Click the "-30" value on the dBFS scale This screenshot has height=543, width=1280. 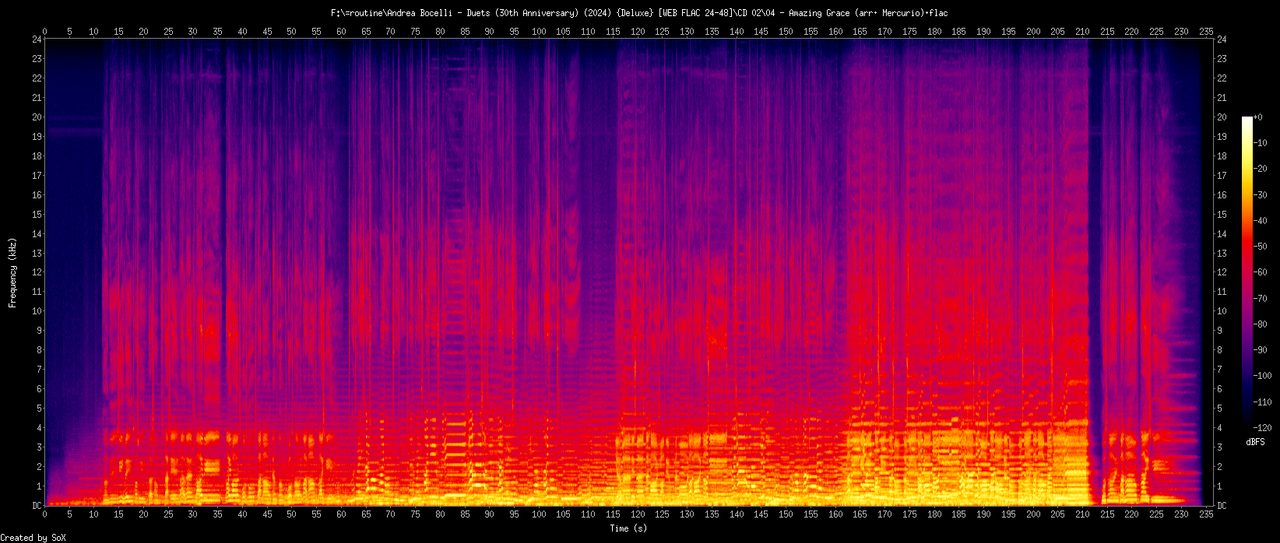pyautogui.click(x=1262, y=195)
